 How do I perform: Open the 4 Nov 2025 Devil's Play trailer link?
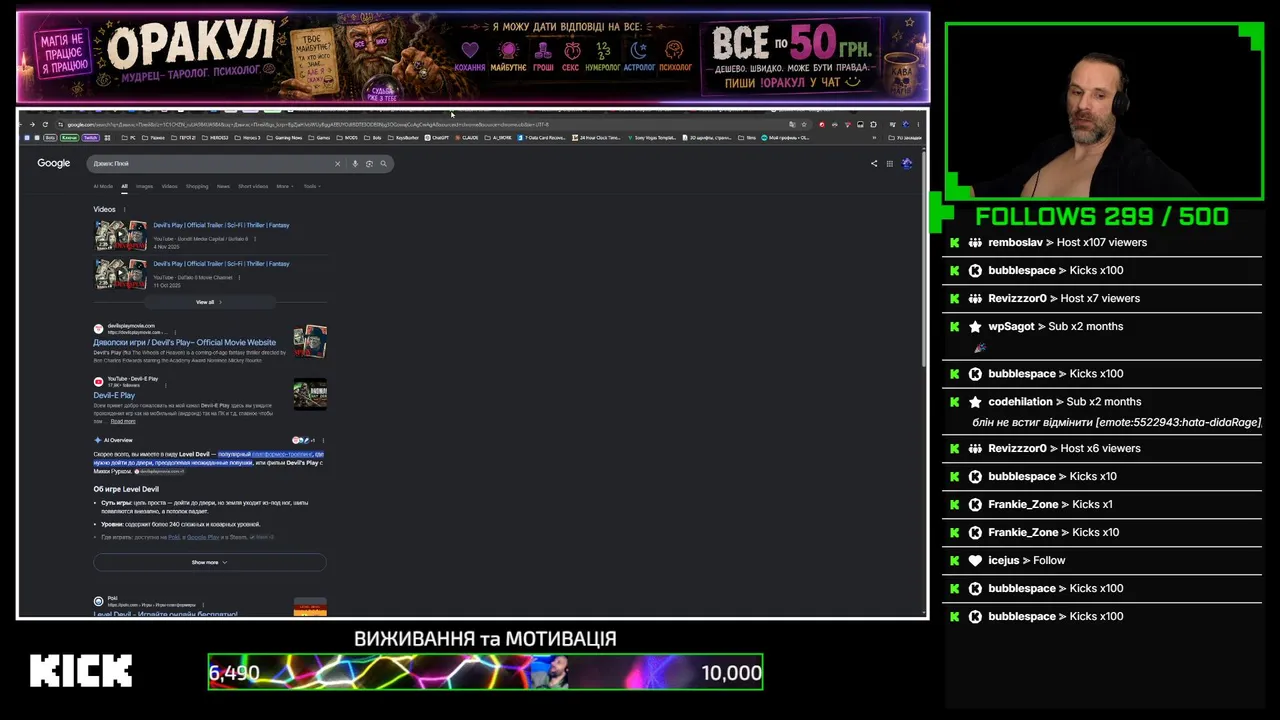tap(221, 225)
